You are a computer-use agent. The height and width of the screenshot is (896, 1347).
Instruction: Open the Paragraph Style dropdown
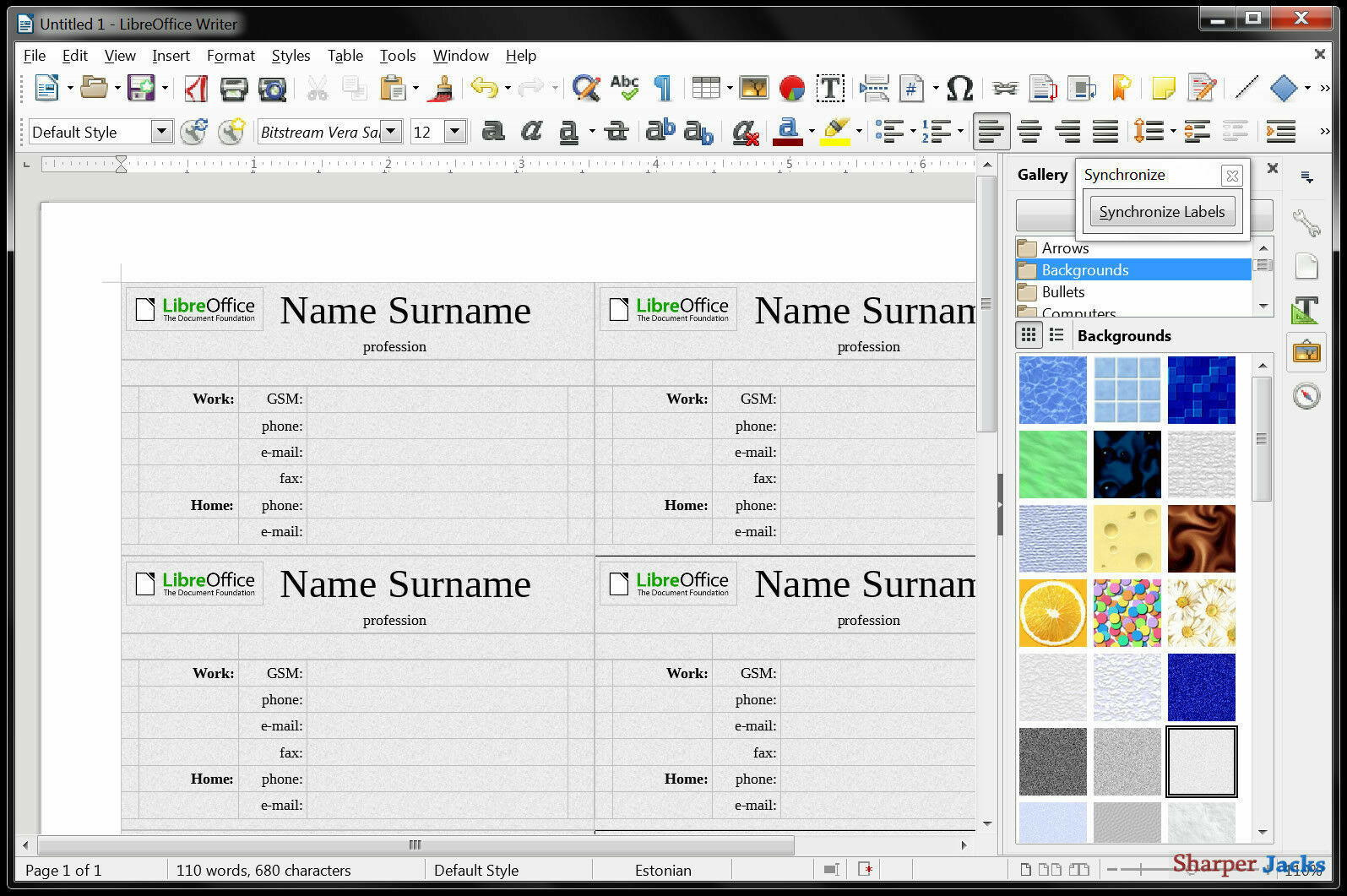[161, 132]
